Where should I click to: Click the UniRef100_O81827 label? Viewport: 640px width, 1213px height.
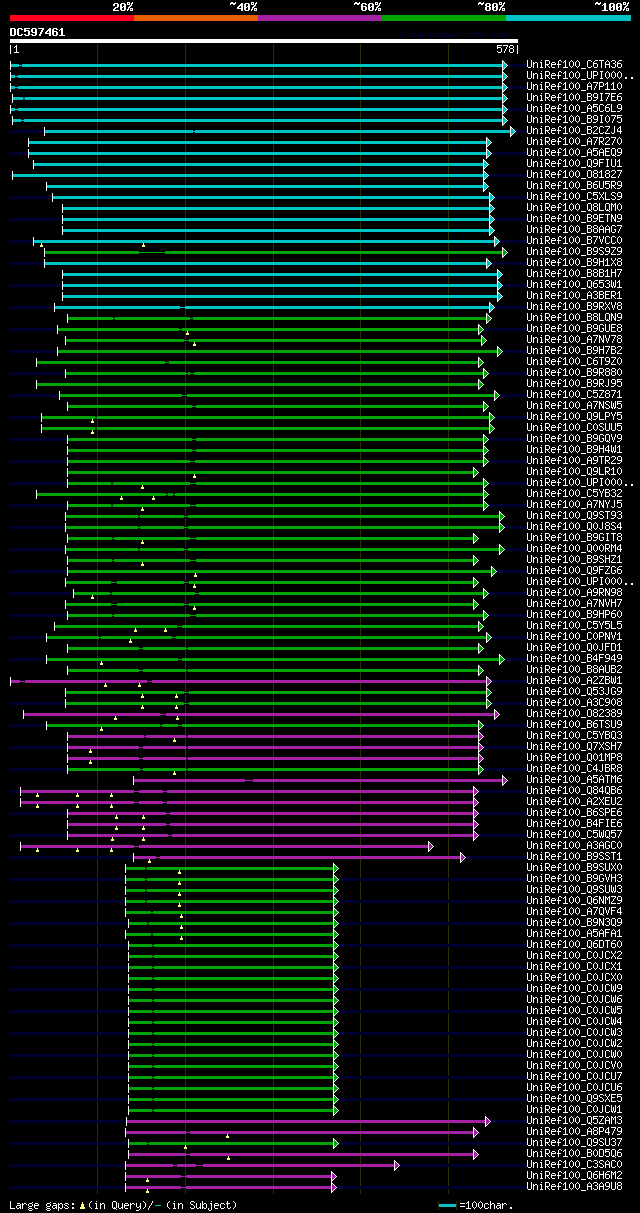click(x=574, y=174)
